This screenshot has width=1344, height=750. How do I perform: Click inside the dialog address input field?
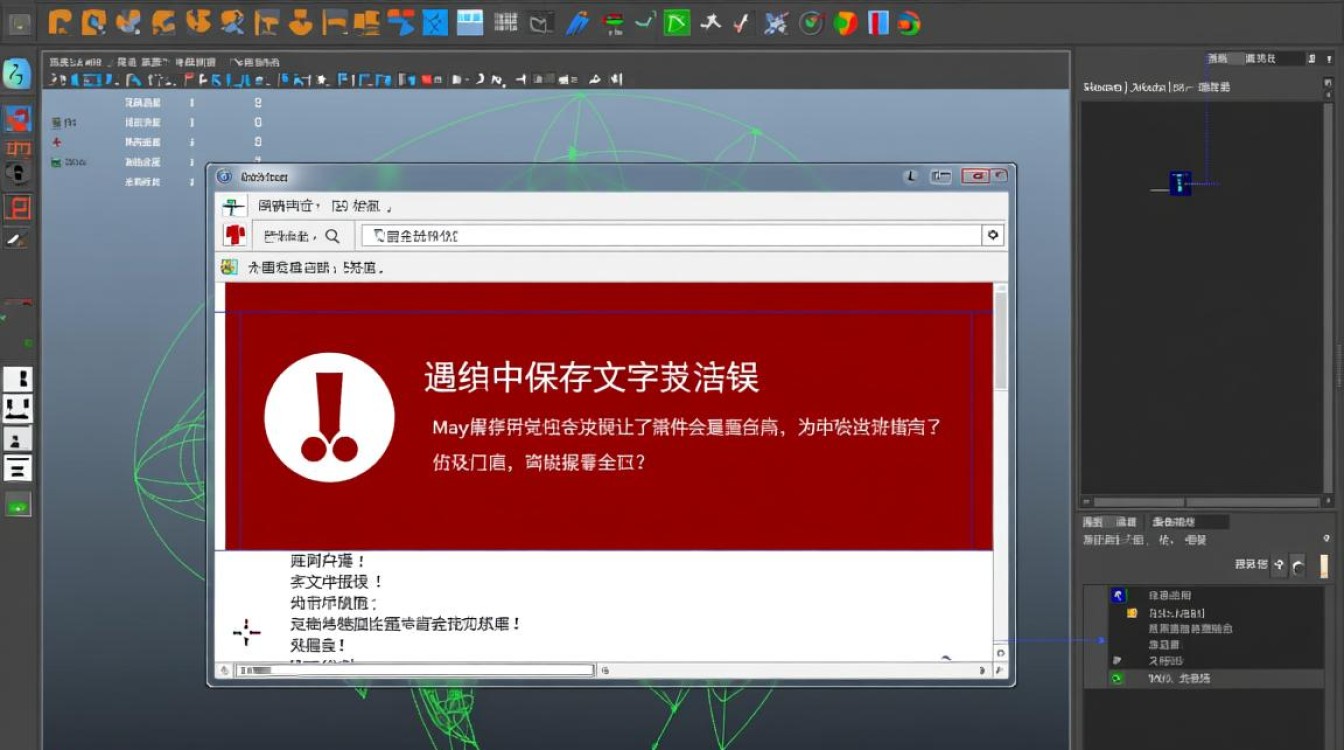pyautogui.click(x=671, y=236)
